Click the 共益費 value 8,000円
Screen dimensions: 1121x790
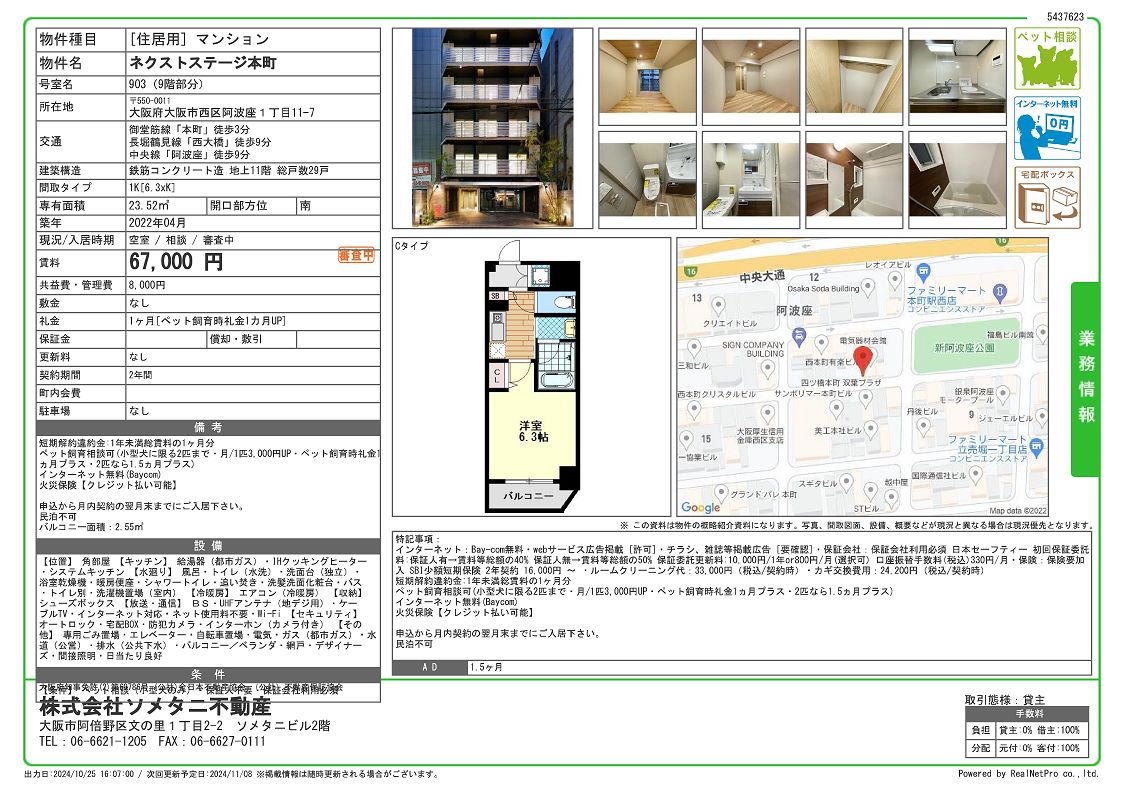coord(147,285)
